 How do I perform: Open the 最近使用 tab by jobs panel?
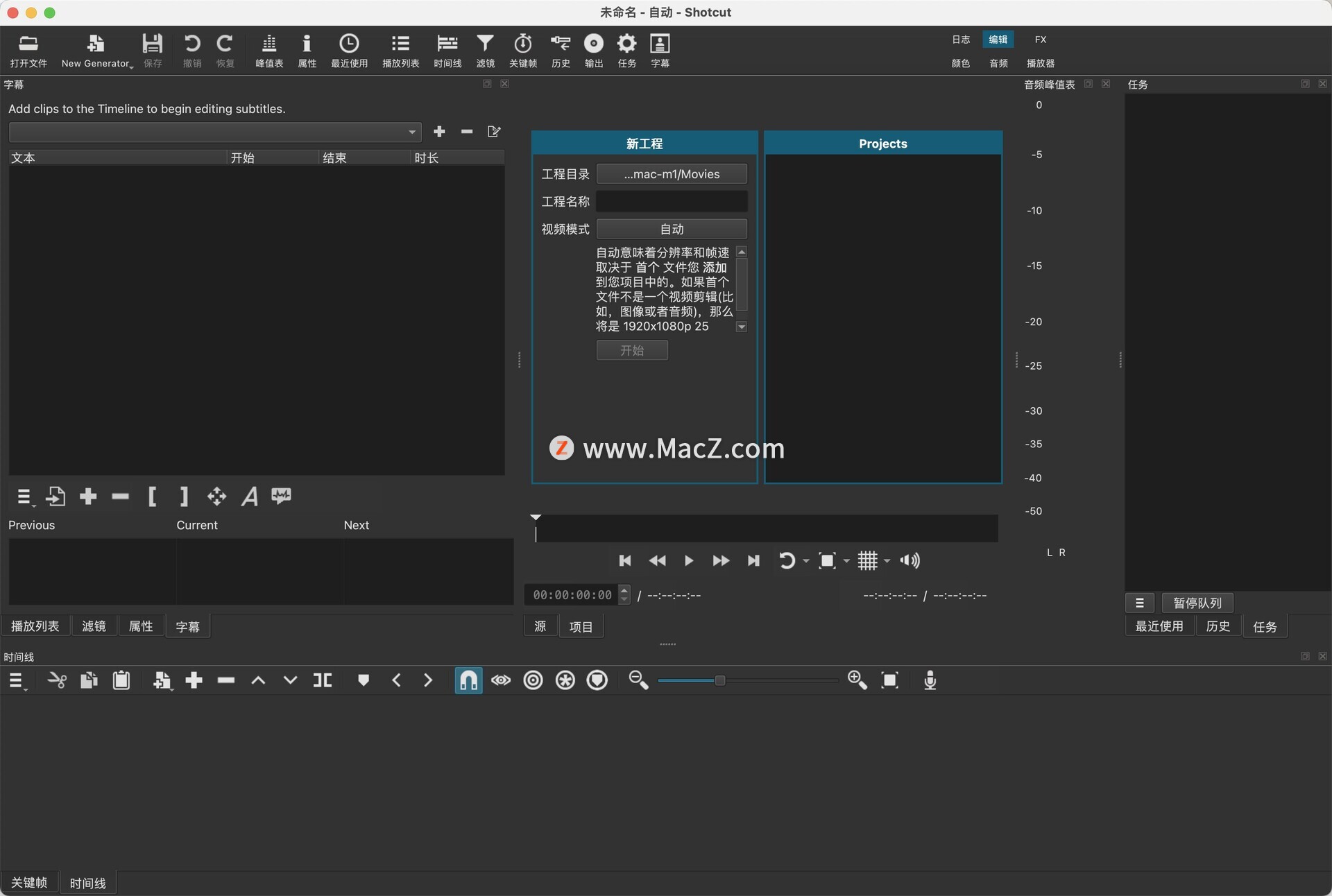click(1159, 626)
